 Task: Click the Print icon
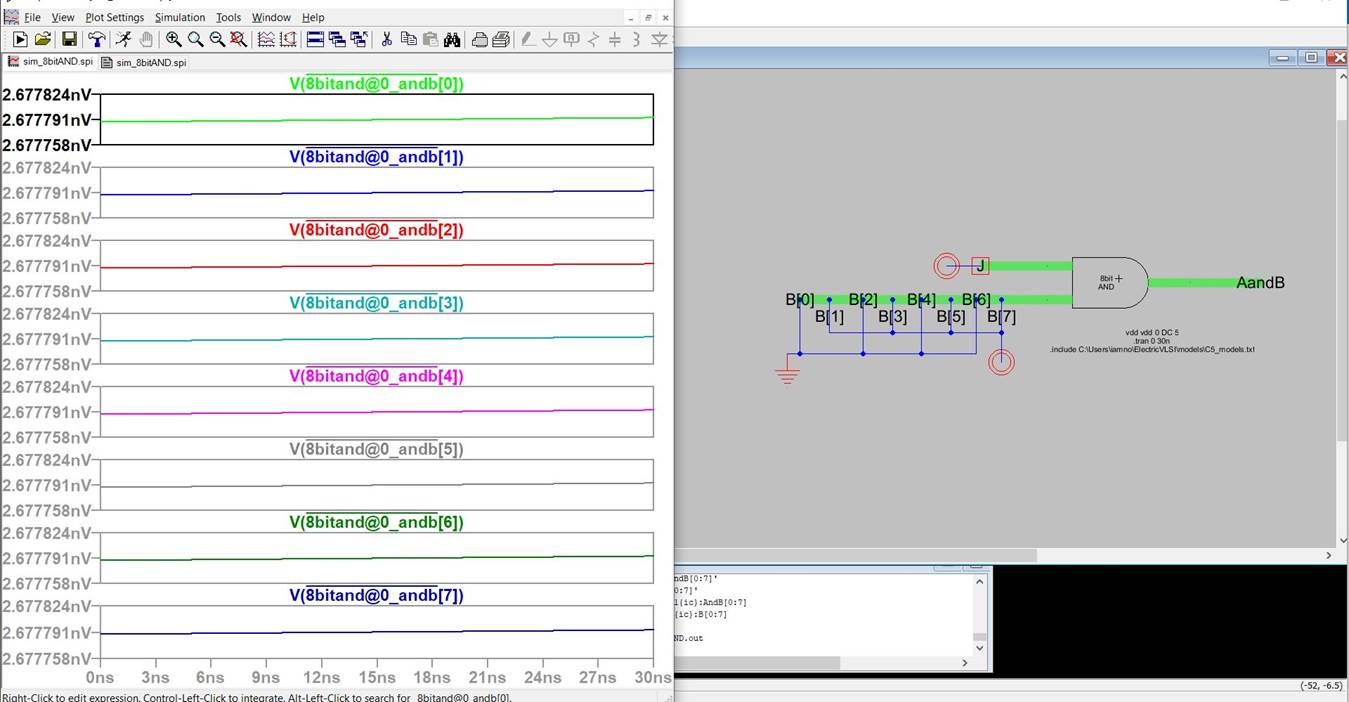(501, 39)
